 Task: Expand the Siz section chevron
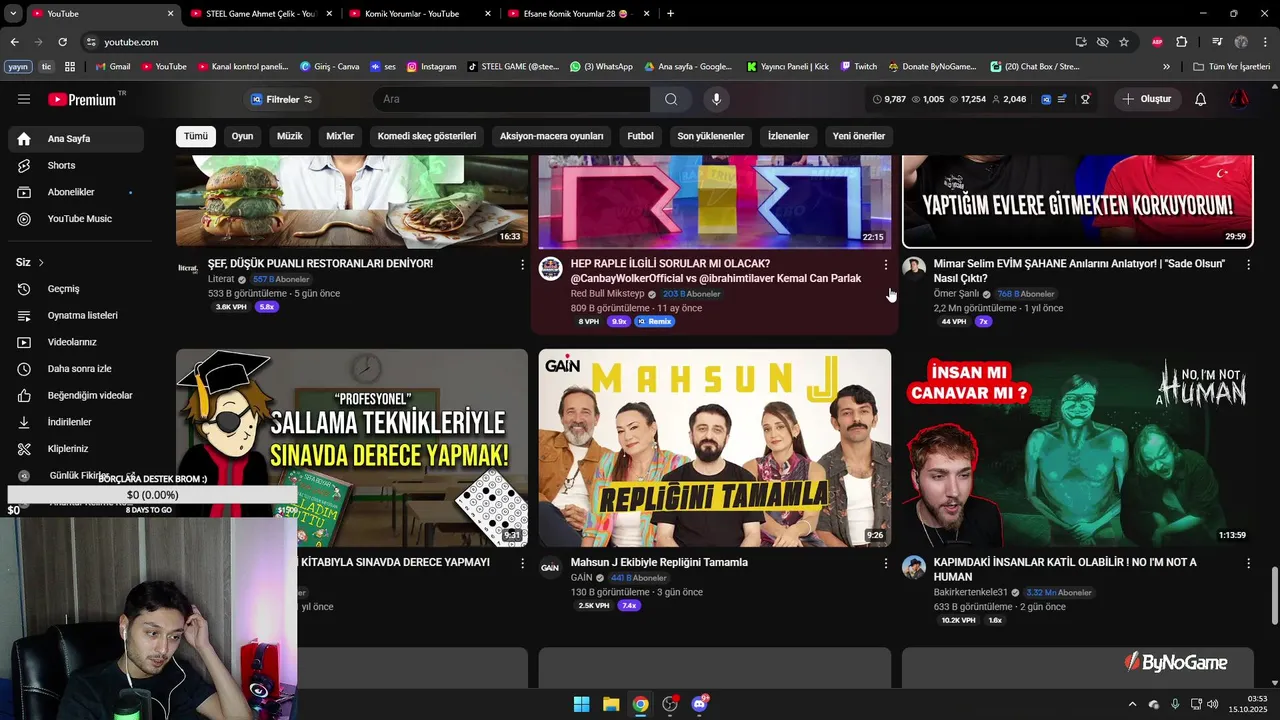41,263
